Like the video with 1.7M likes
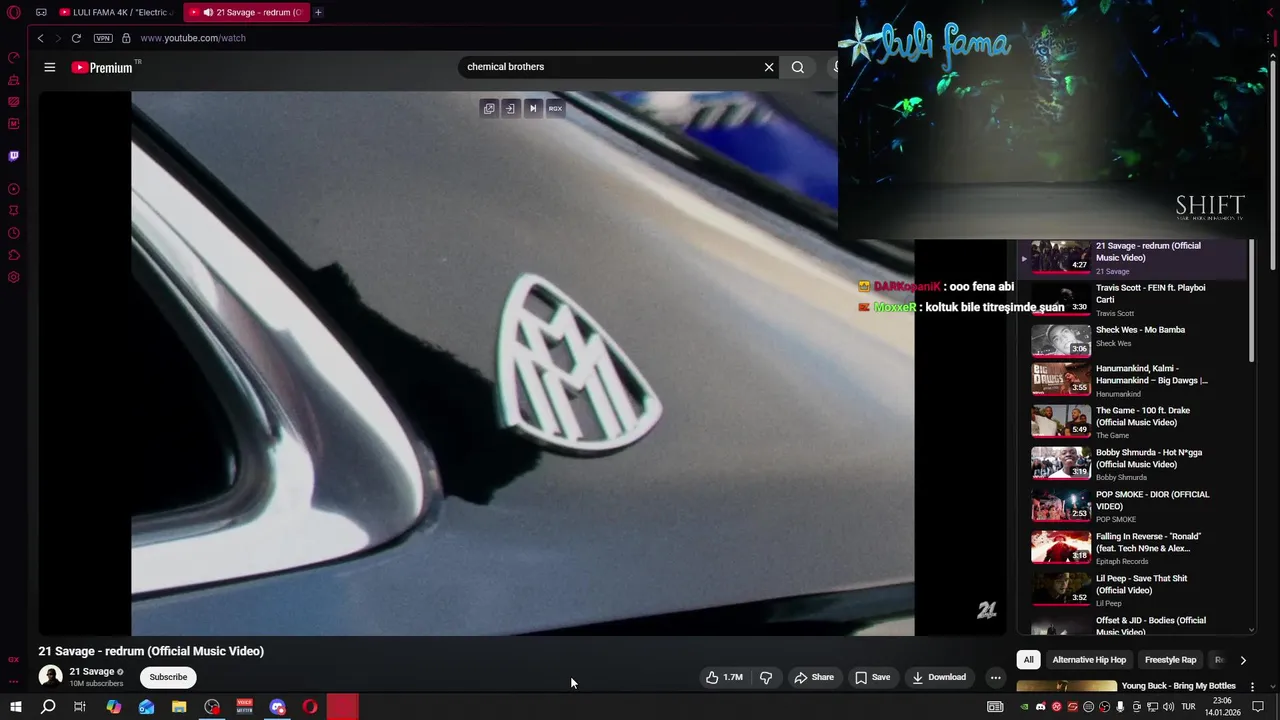The image size is (1280, 720). (723, 677)
